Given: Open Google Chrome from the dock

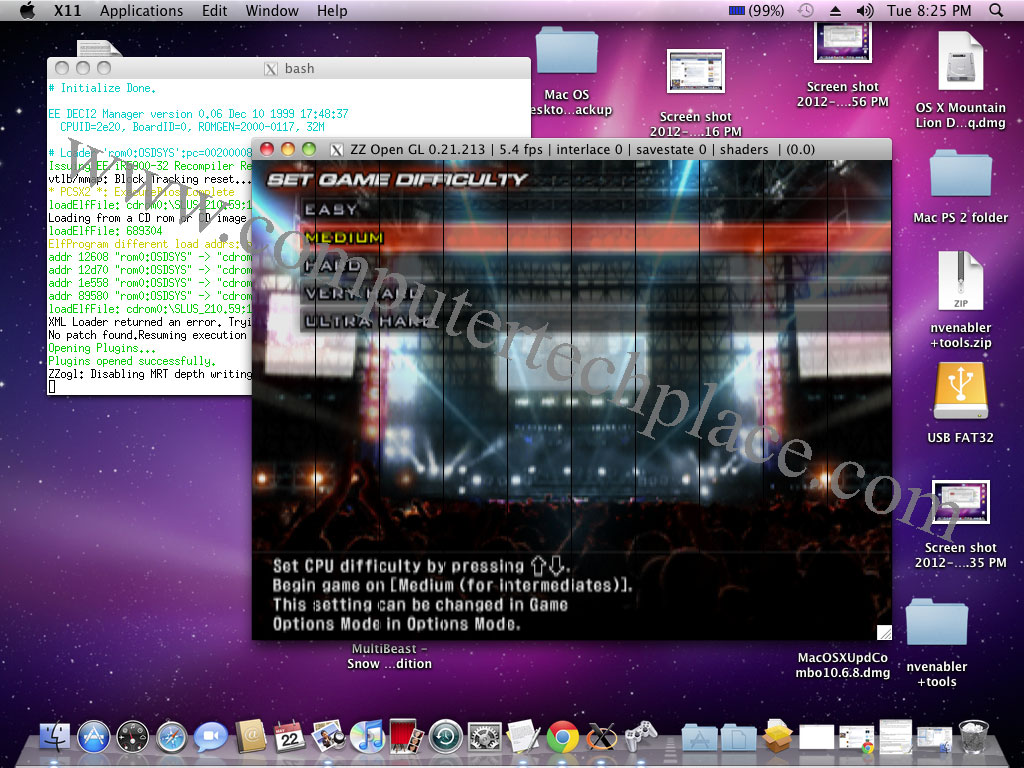Looking at the screenshot, I should pyautogui.click(x=562, y=737).
